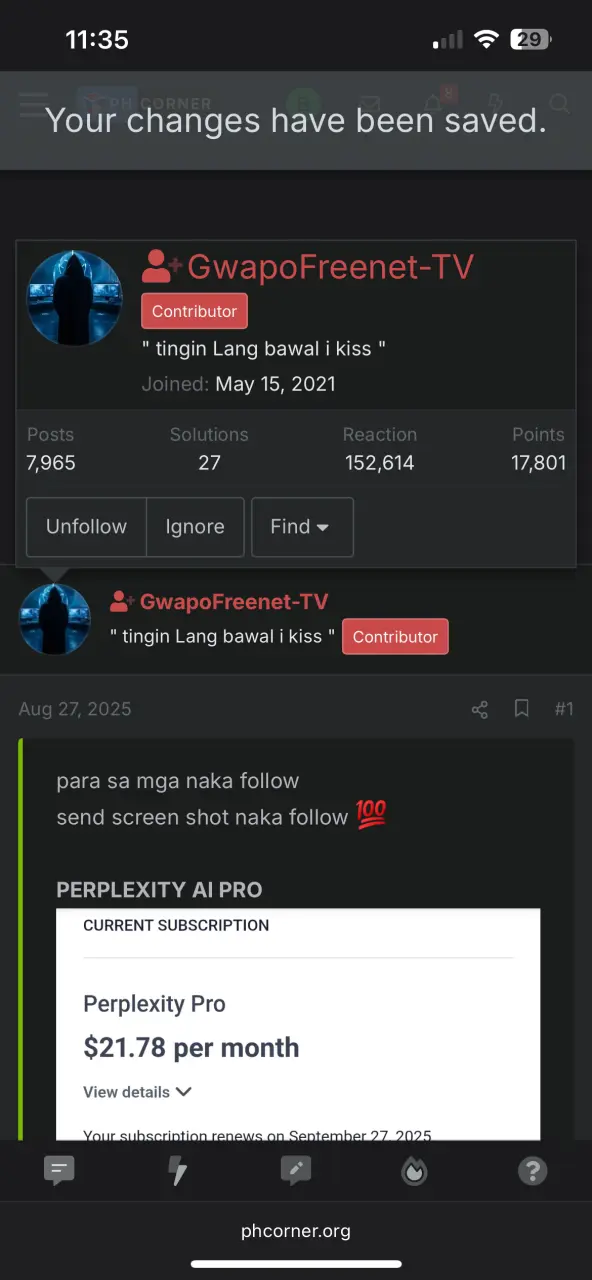Tap the small avatar in post header
This screenshot has width=592, height=1280.
tap(55, 620)
